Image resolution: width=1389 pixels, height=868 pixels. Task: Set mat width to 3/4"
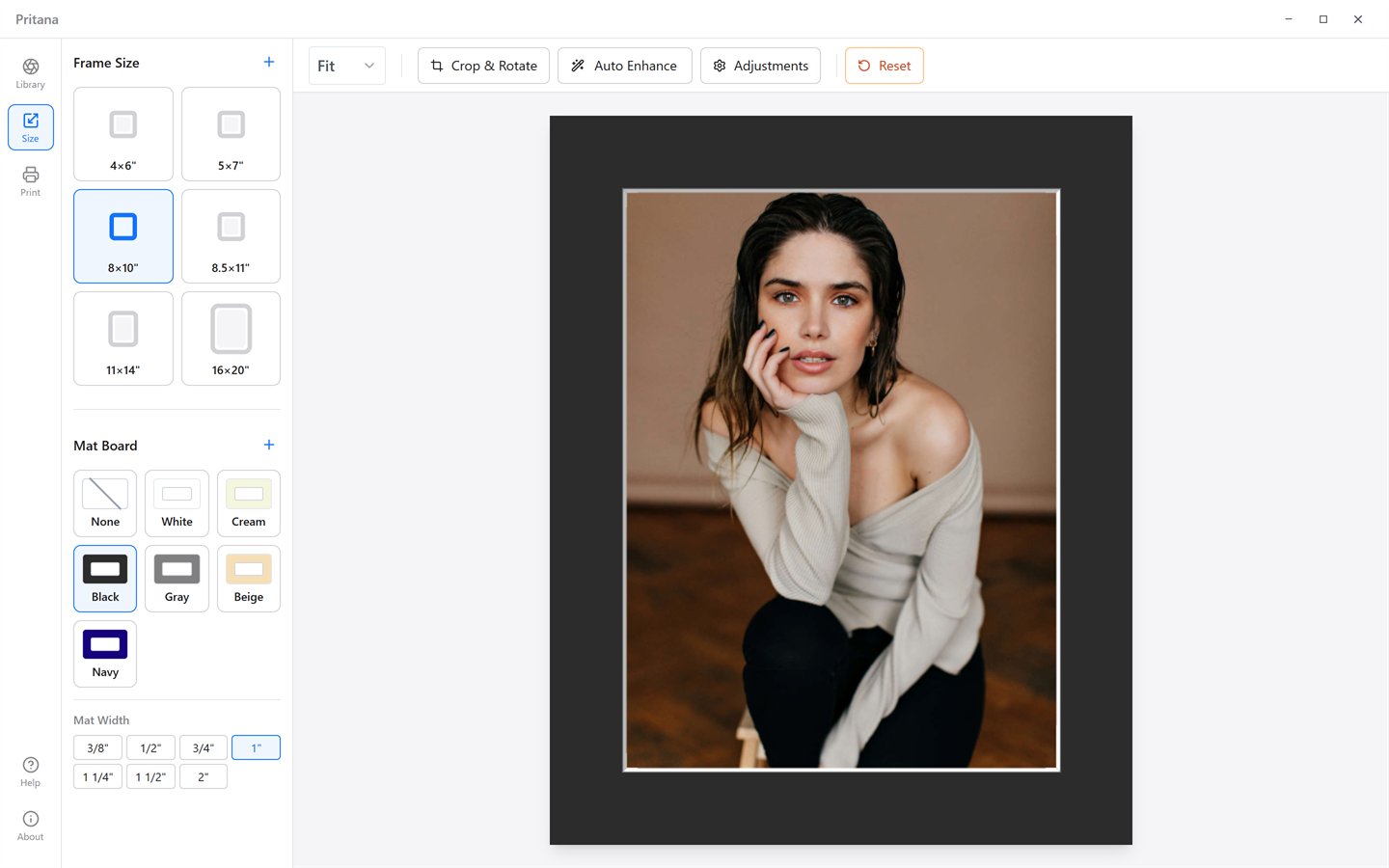pos(204,748)
